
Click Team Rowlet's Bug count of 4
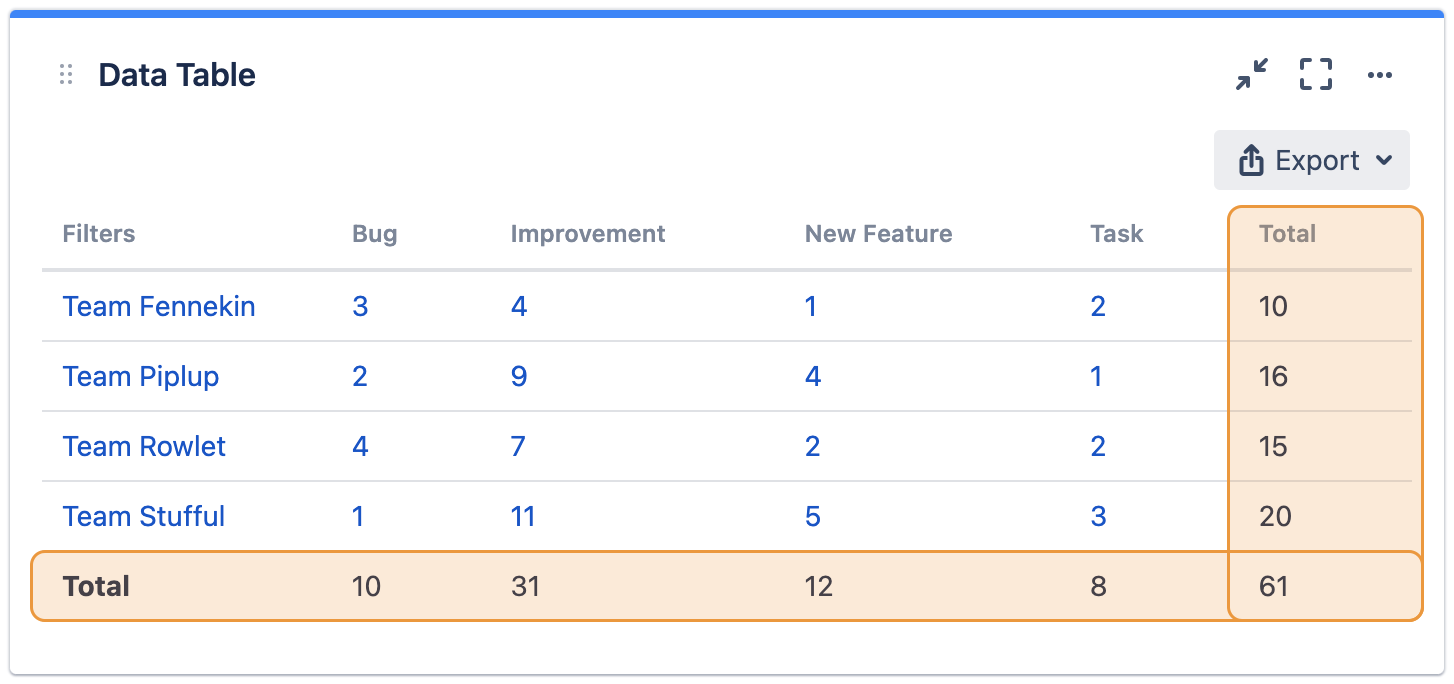tap(360, 447)
